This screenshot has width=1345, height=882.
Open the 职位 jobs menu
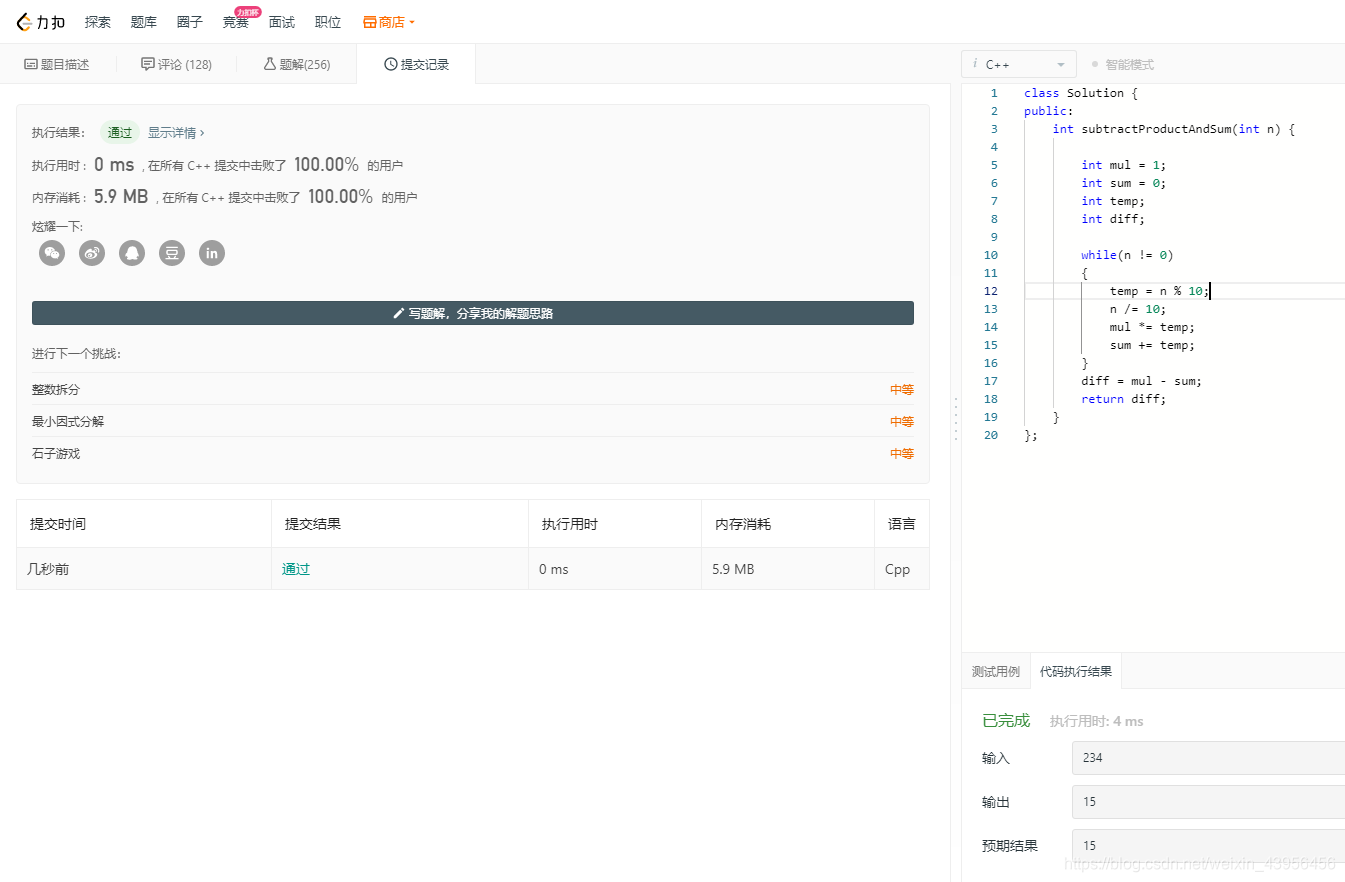(328, 22)
